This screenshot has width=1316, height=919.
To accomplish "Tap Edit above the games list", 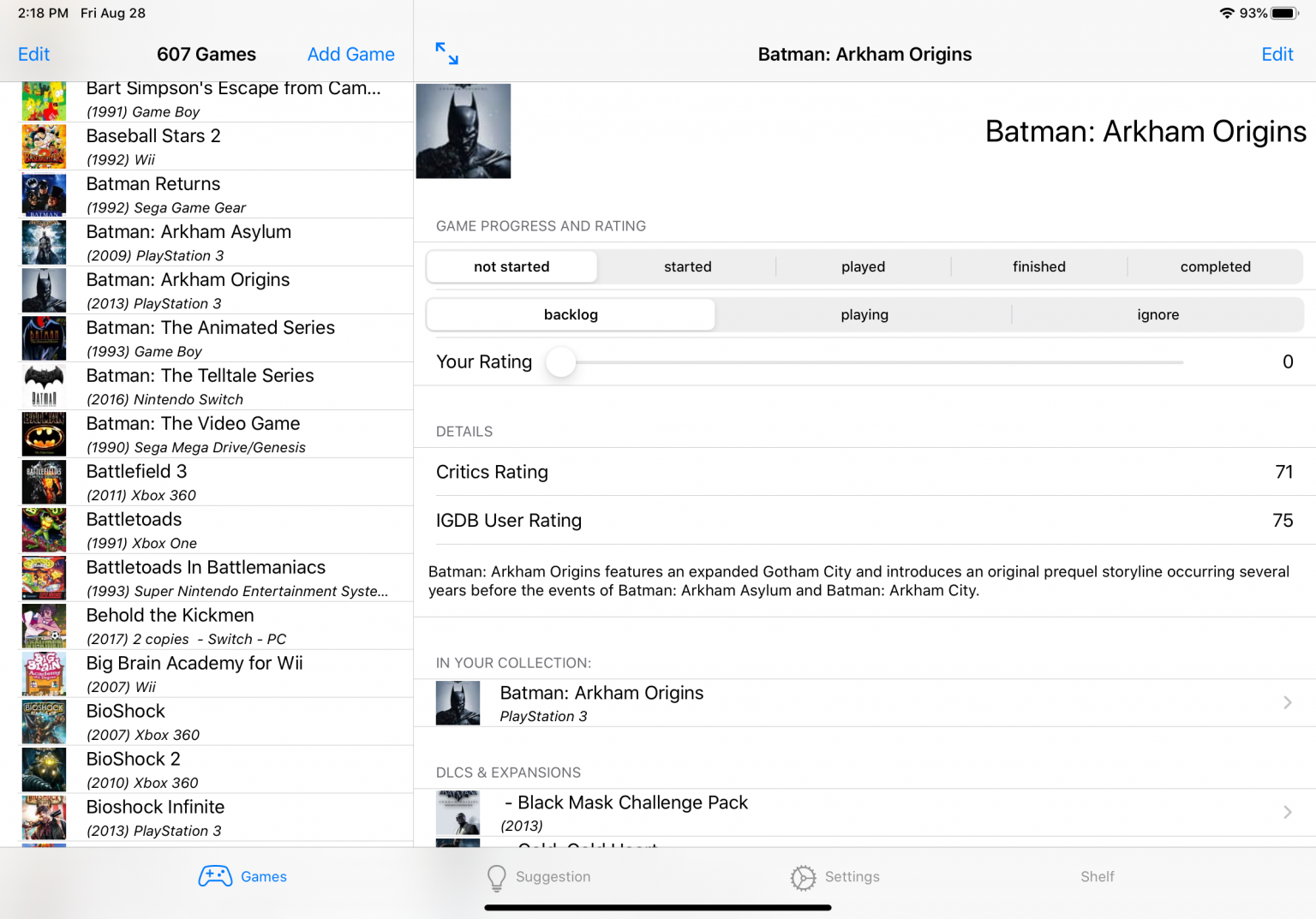I will 33,54.
